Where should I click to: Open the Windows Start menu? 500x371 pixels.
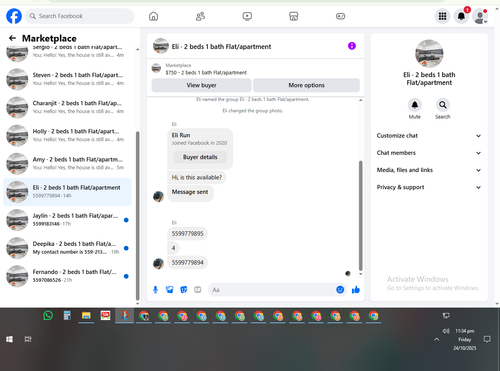[9, 339]
